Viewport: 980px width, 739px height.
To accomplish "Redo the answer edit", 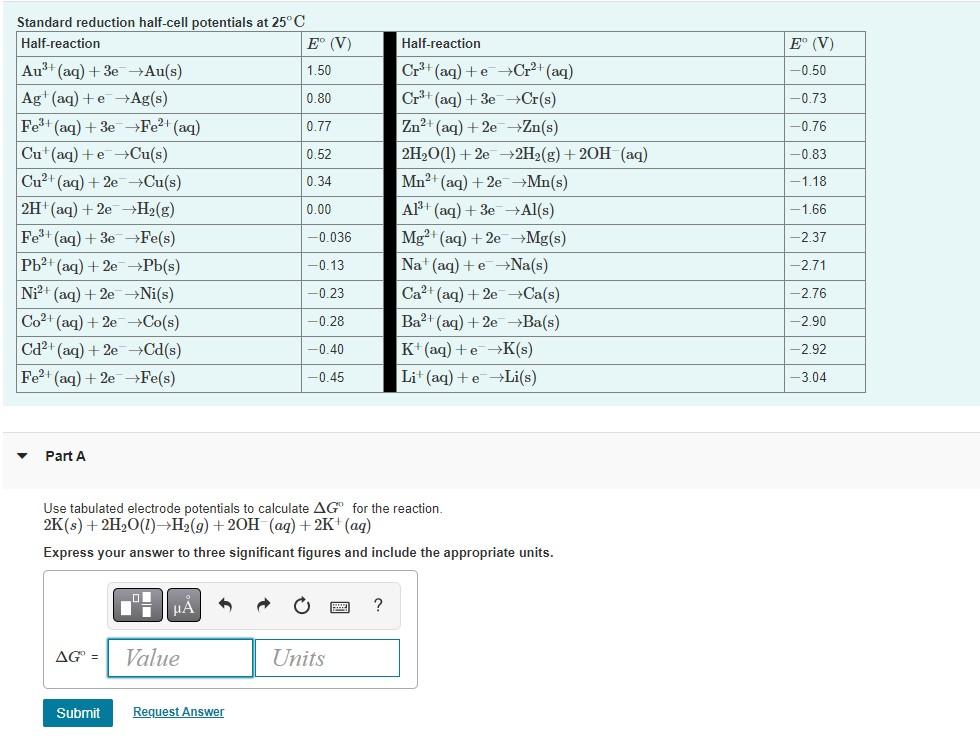I will (x=262, y=604).
